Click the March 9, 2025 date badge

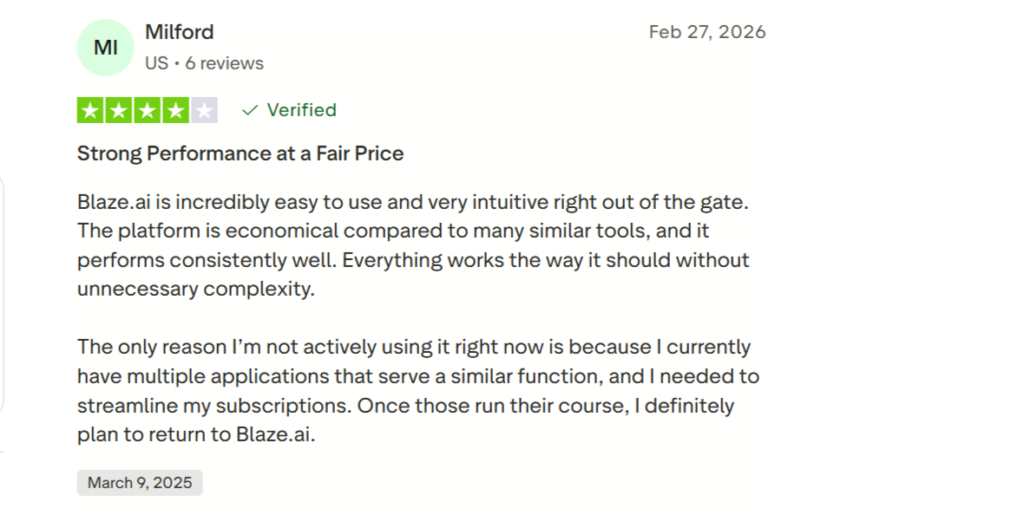point(140,483)
